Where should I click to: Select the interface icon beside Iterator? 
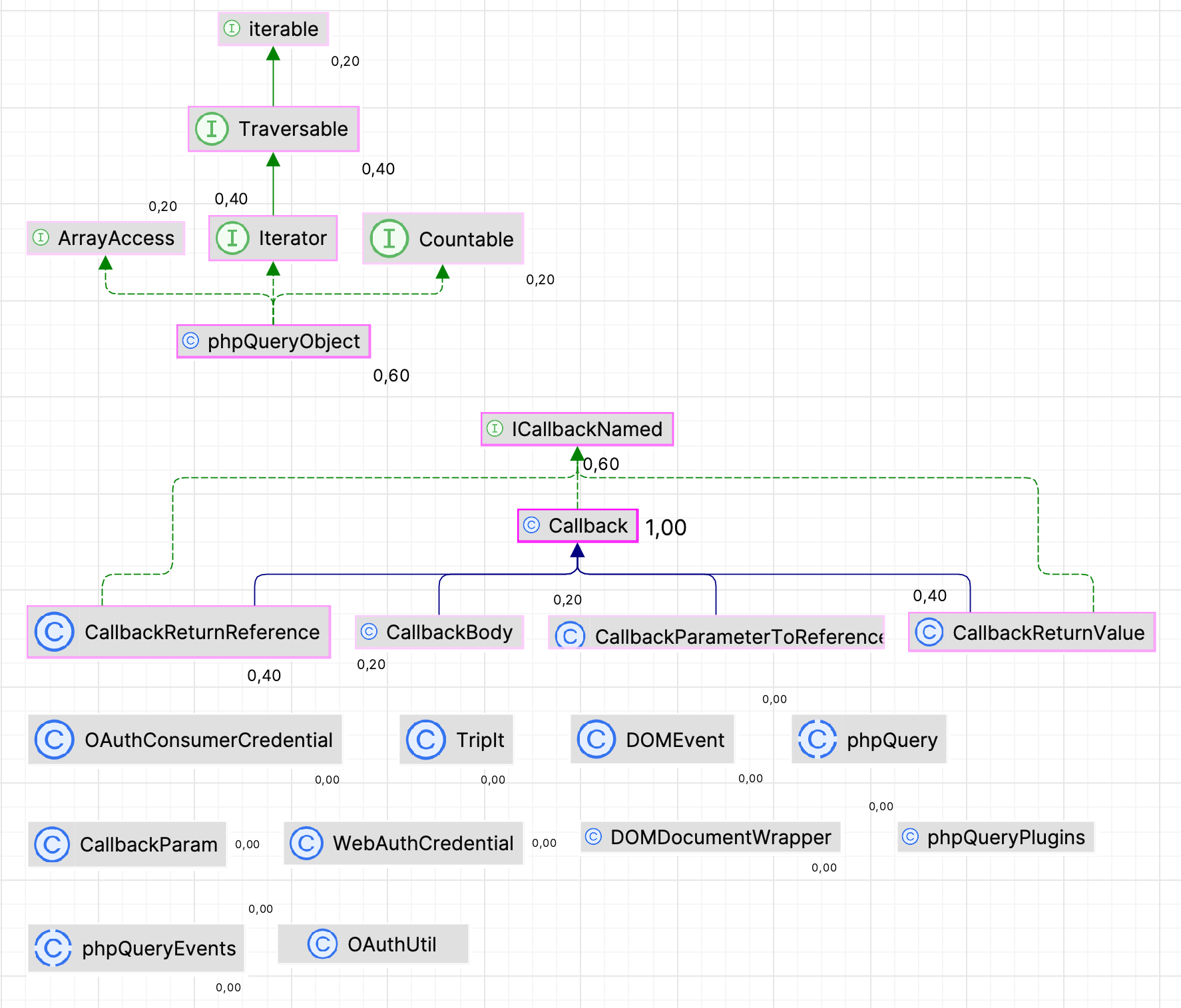[232, 238]
